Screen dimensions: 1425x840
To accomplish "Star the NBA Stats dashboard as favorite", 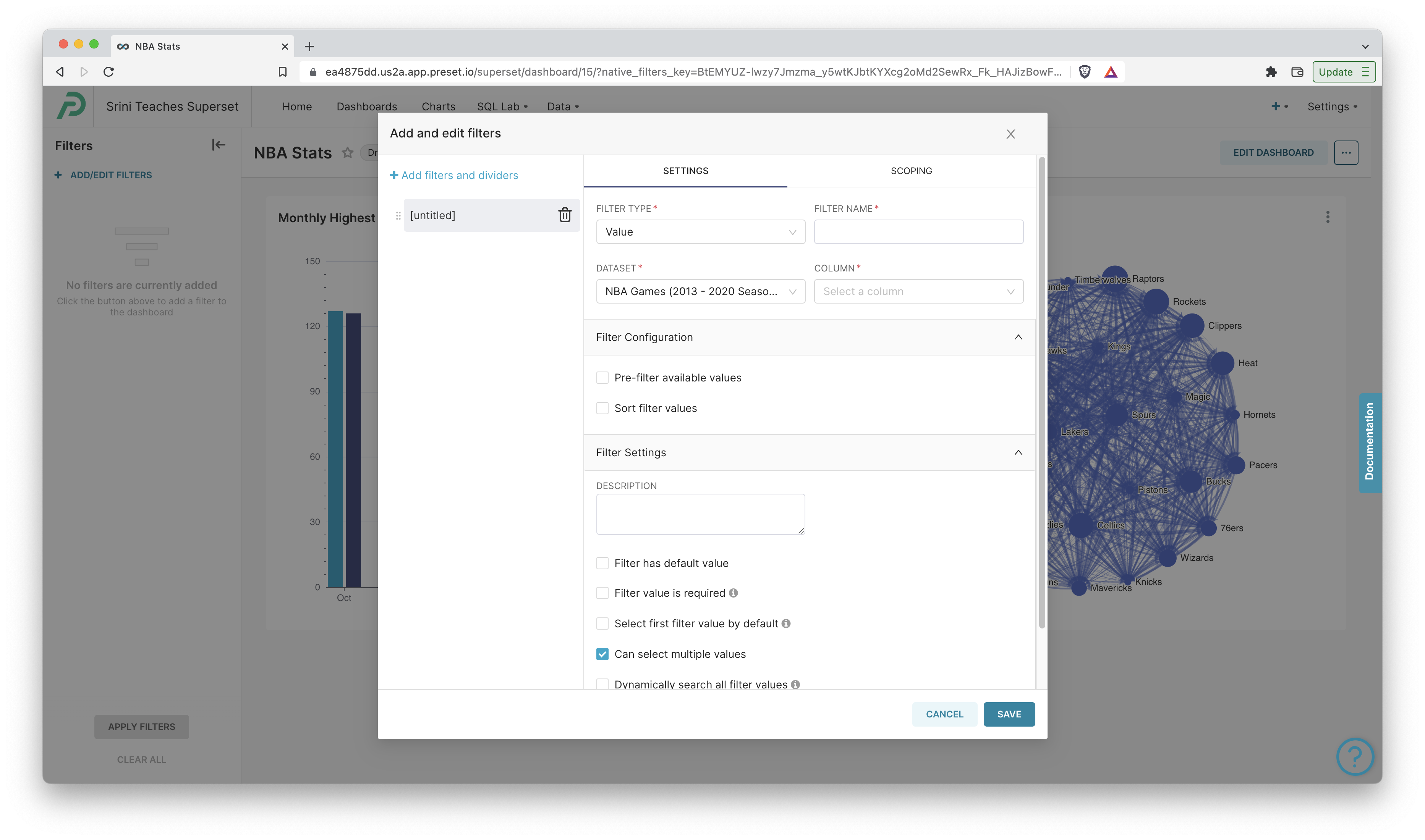I will click(347, 152).
